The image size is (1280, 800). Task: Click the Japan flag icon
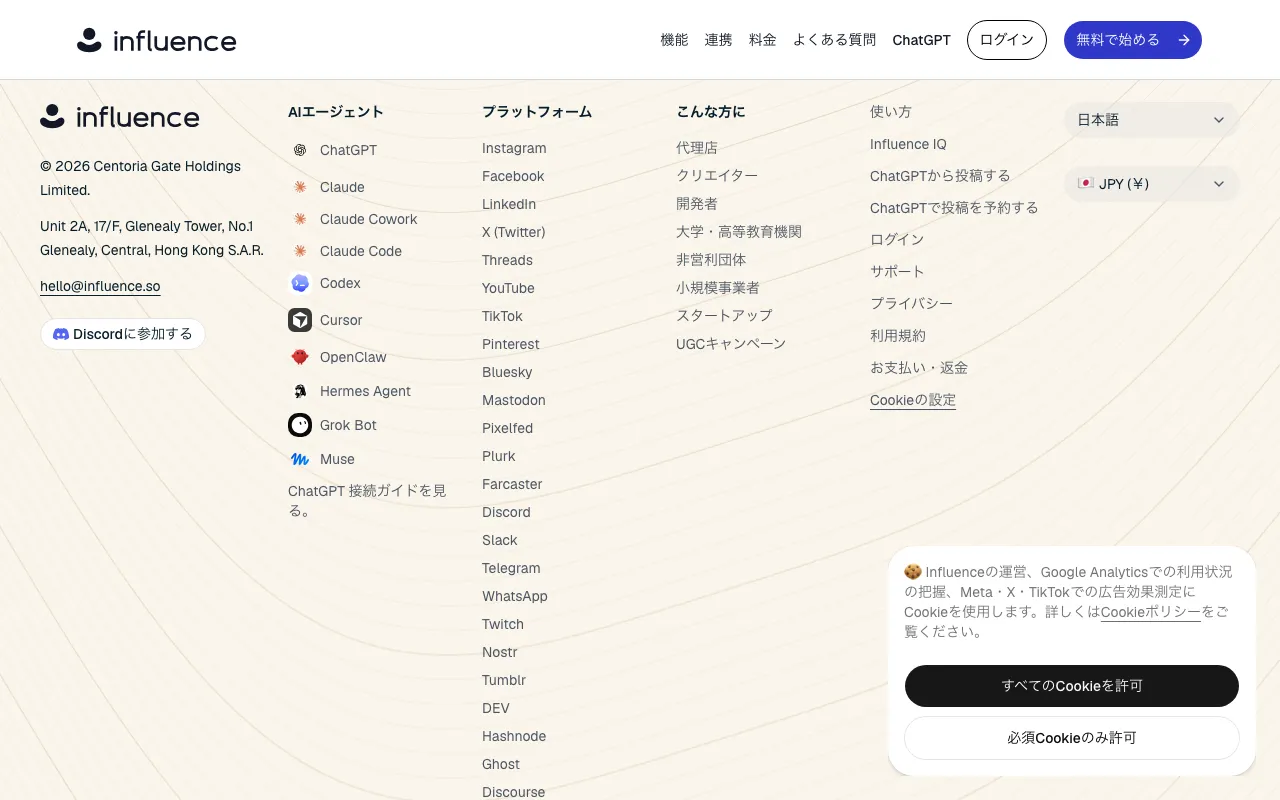(1086, 183)
